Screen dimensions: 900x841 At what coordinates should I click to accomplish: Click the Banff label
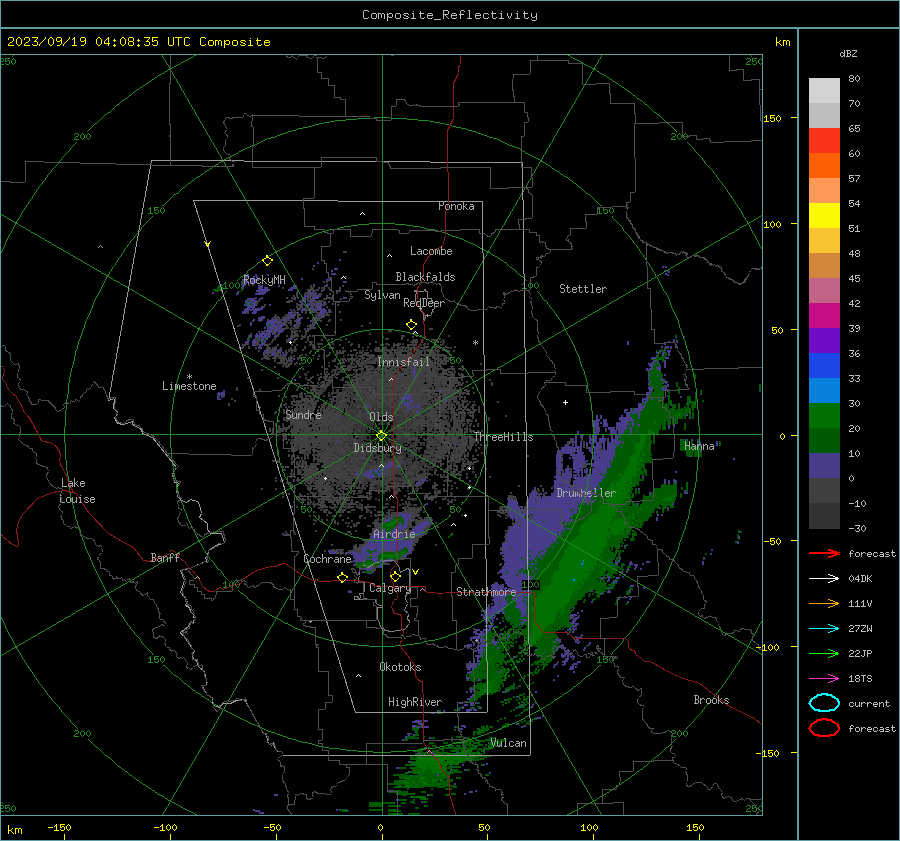(165, 557)
